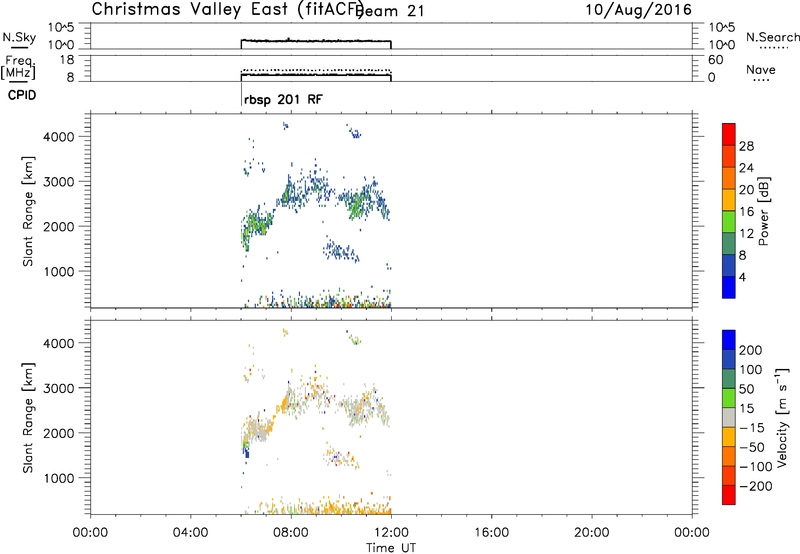The width and height of the screenshot is (800, 554).
Task: Click the 'Beam 21' label
Action: pos(391,11)
